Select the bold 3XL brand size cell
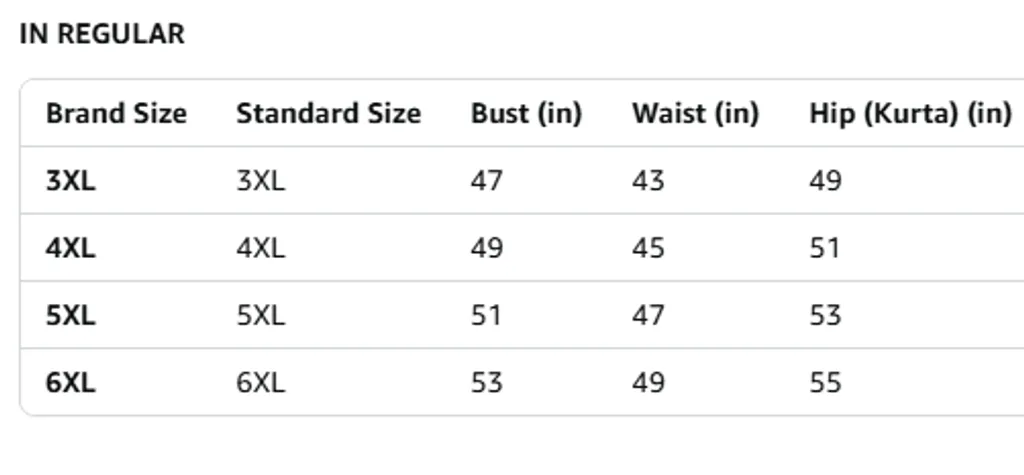Viewport: 1024px width, 475px height. (x=71, y=181)
